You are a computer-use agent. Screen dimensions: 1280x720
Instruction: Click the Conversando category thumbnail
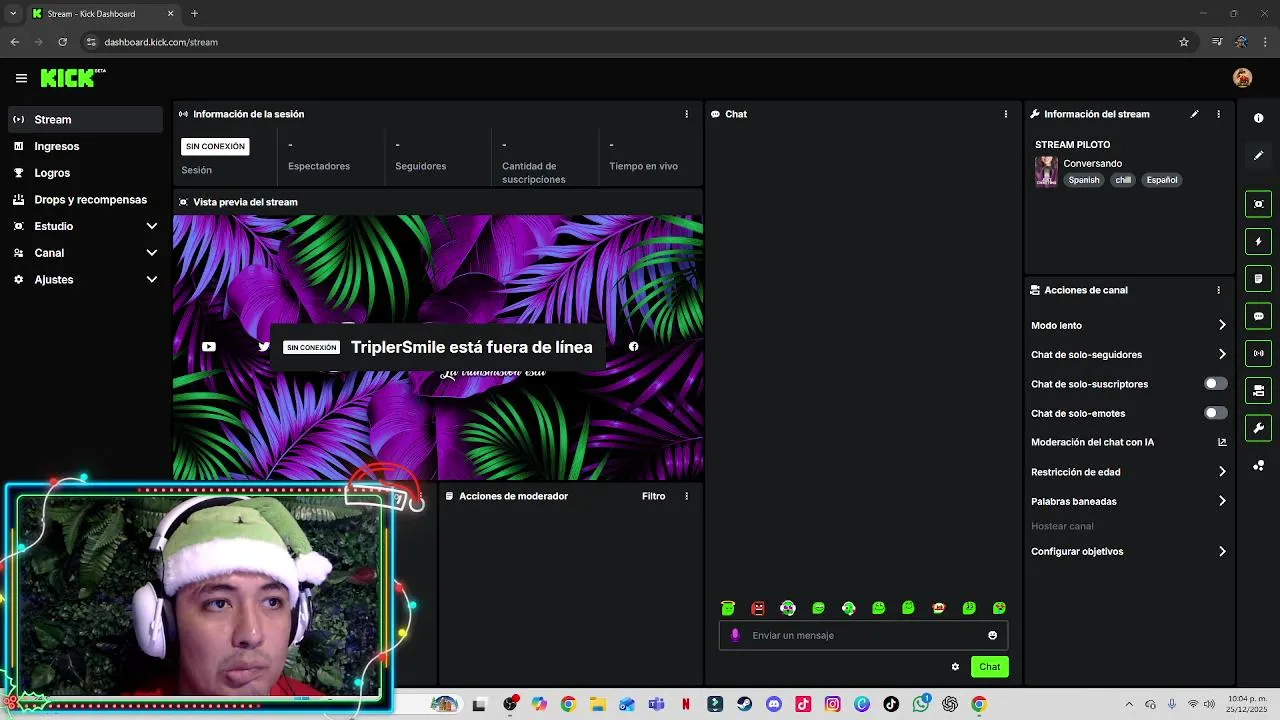1046,171
